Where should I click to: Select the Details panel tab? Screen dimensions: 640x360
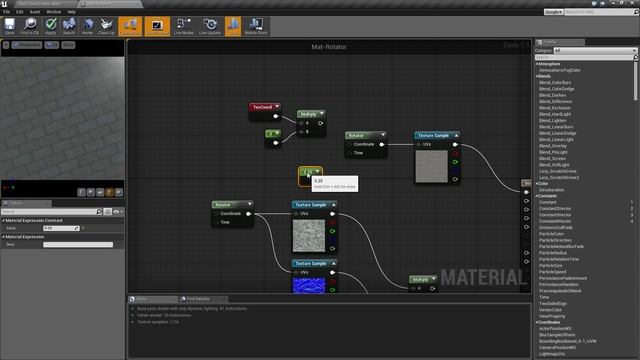[26, 203]
